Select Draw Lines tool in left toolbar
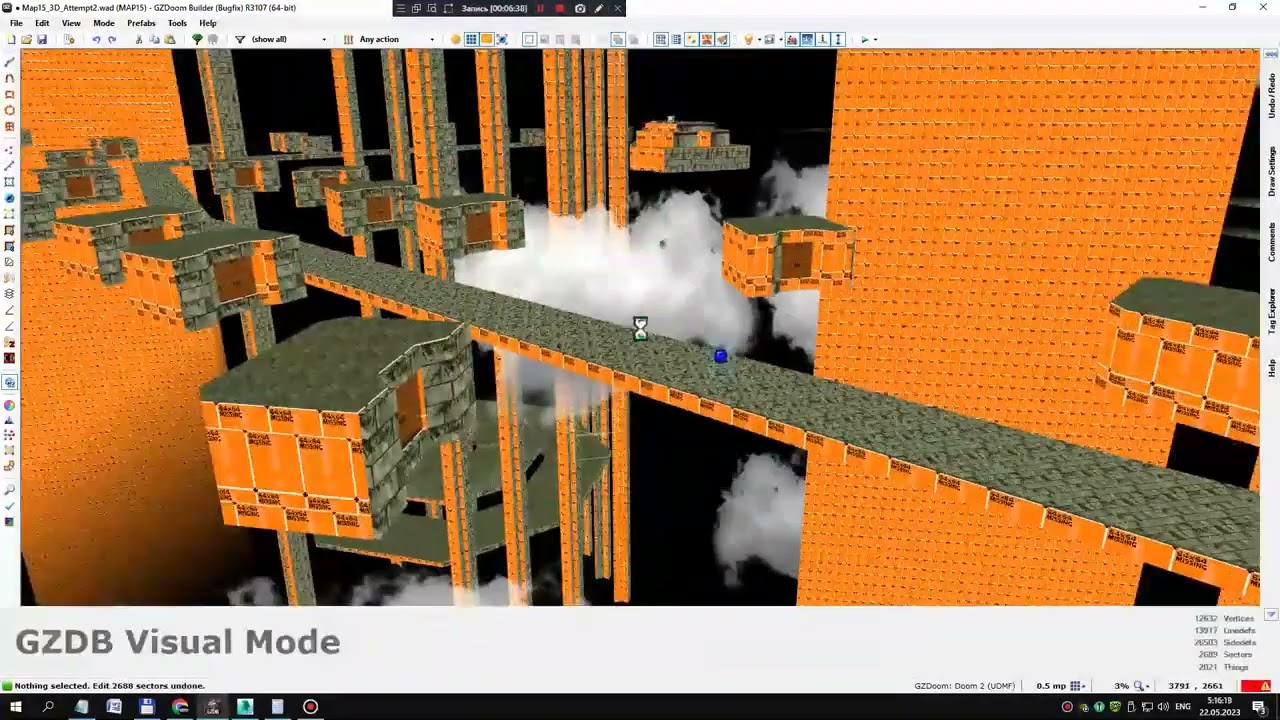This screenshot has width=1280, height=720. pyautogui.click(x=10, y=62)
